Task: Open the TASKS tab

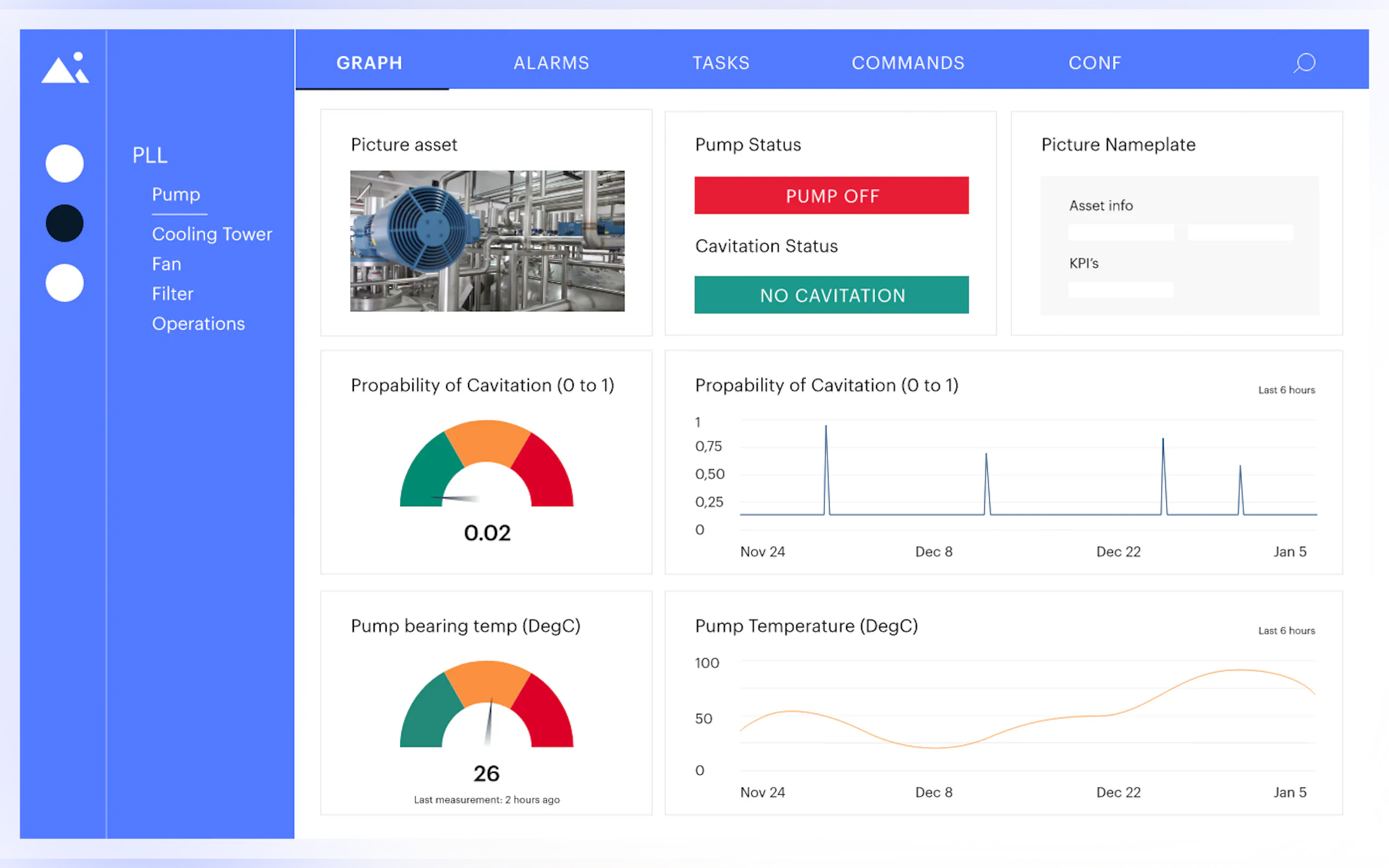Action: [721, 62]
